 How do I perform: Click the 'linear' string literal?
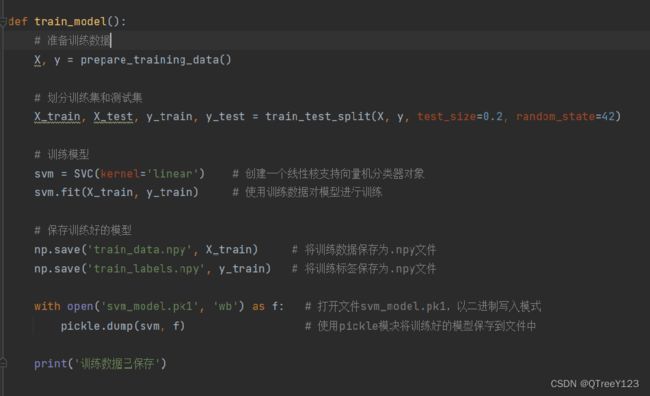pyautogui.click(x=173, y=174)
